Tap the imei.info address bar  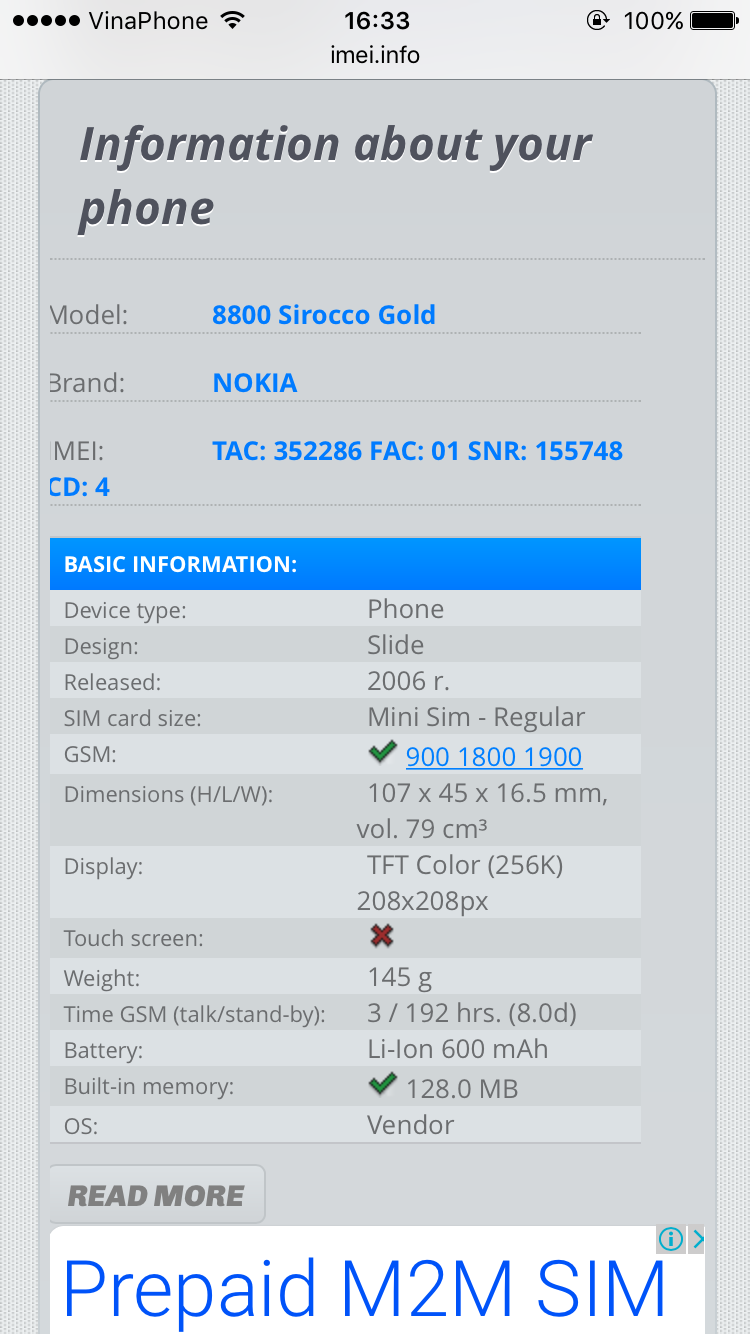375,55
